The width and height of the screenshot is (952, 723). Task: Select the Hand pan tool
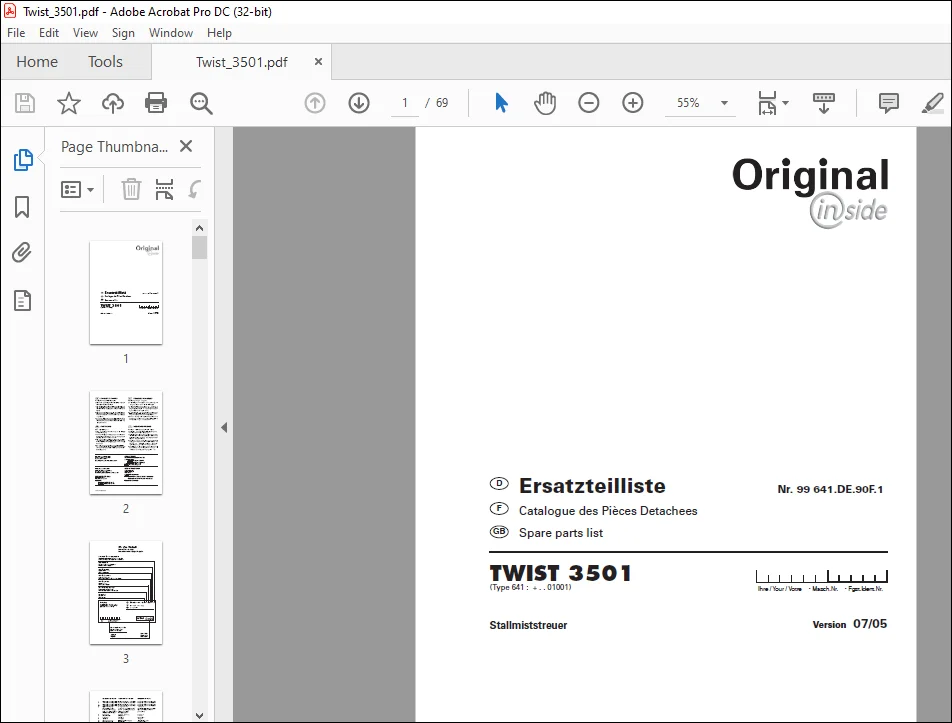(545, 103)
